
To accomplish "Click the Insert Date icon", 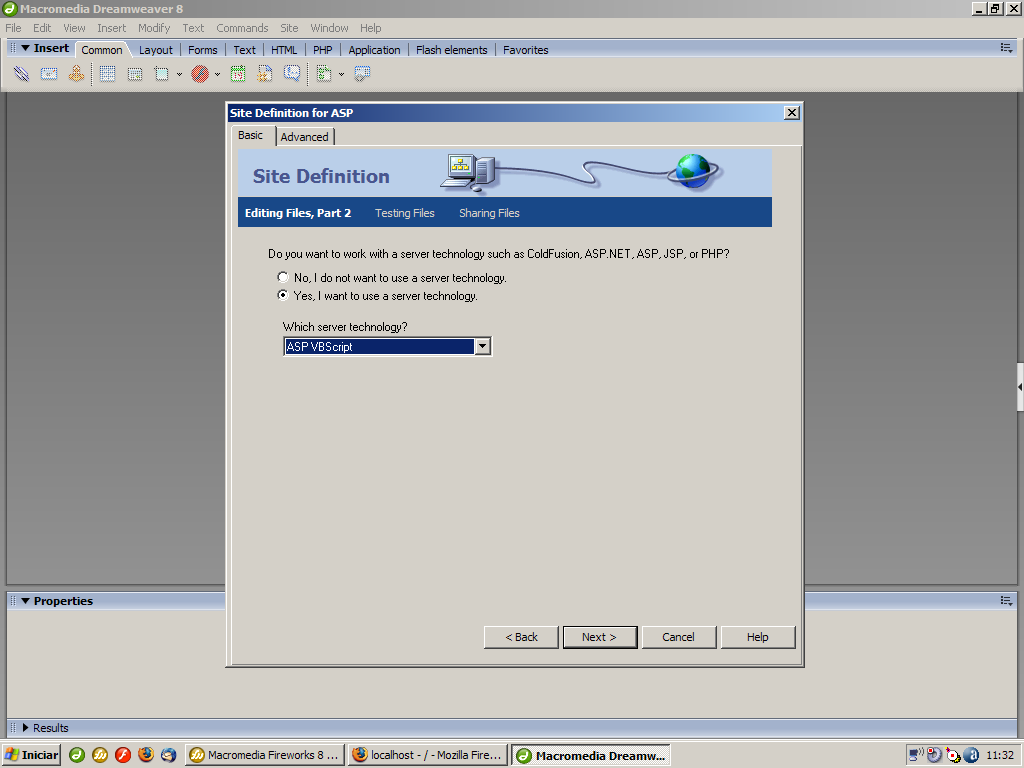I will pos(238,74).
